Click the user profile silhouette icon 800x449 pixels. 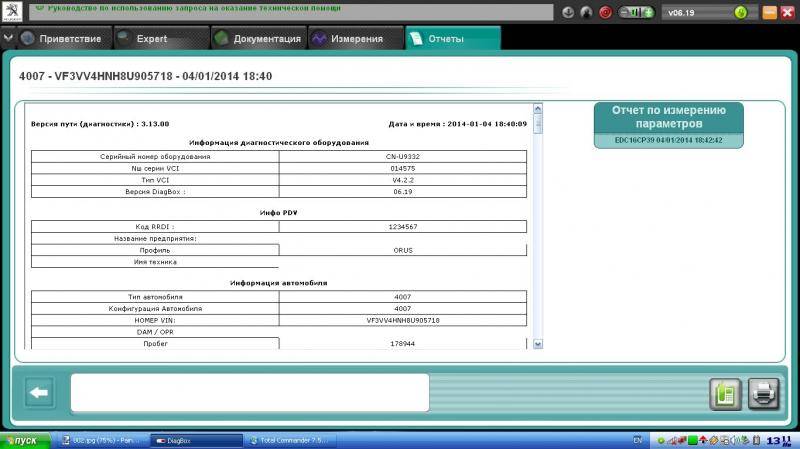click(587, 13)
